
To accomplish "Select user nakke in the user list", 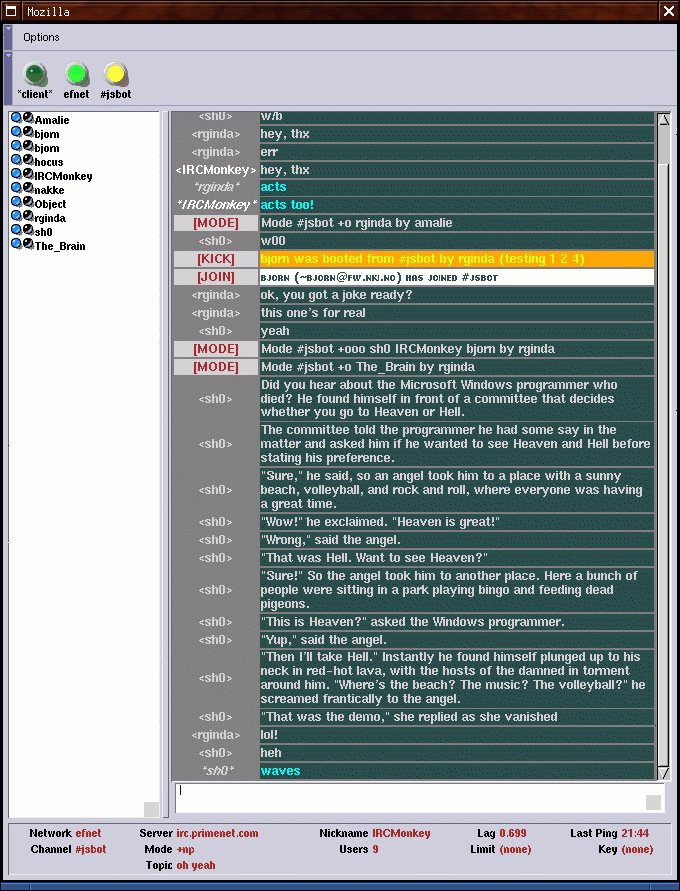I will tap(49, 190).
